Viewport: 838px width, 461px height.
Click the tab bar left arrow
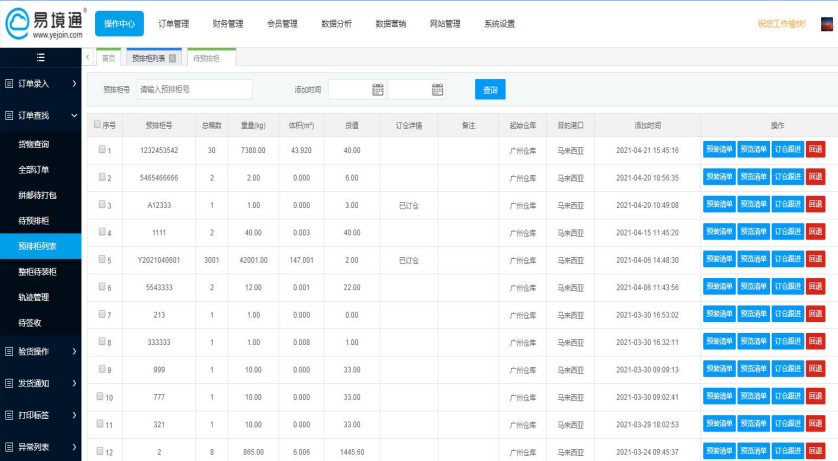pos(88,57)
